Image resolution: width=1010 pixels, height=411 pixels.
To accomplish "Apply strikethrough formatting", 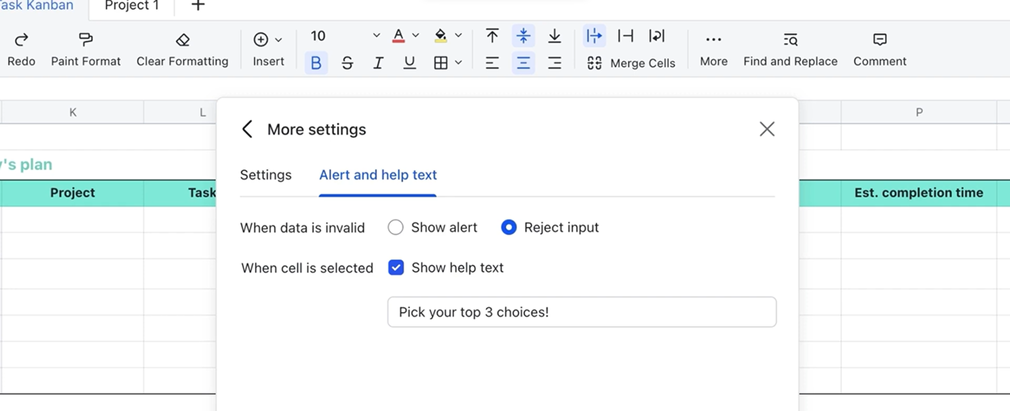I will [x=347, y=63].
